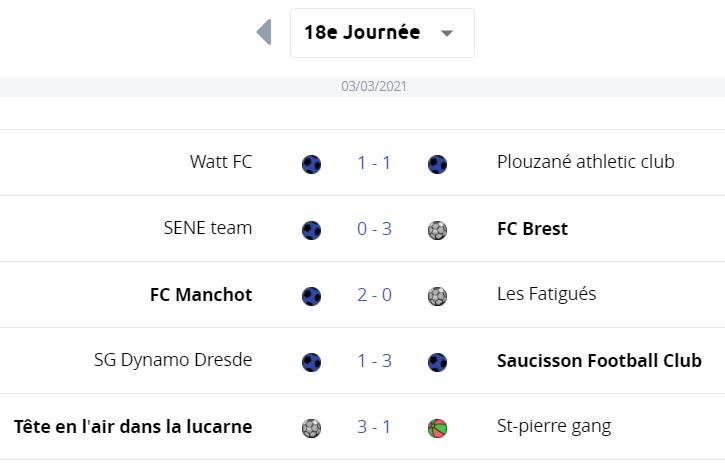This screenshot has height=471, width=725.
Task: Open the SG Dynamo Dresde team page
Action: coord(173,360)
